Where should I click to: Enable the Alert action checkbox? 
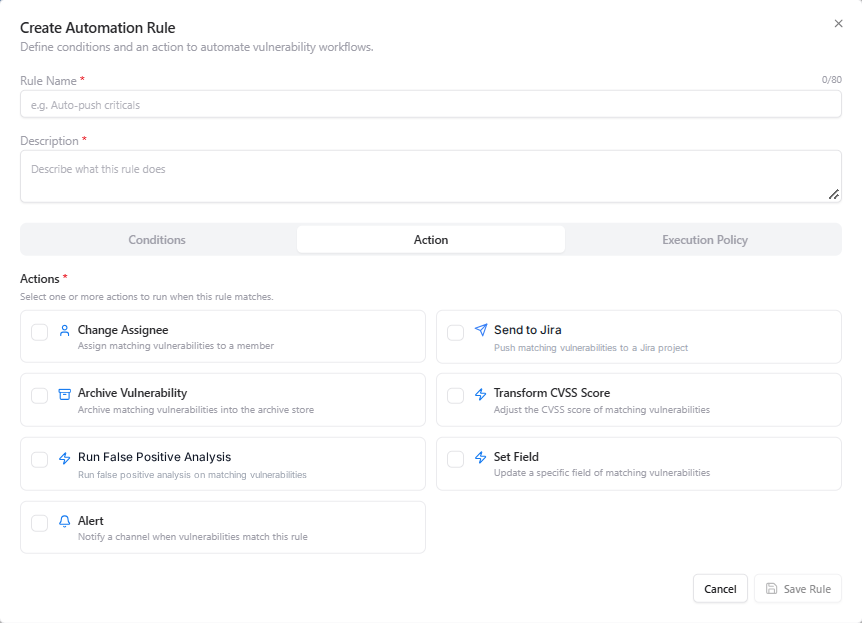(x=40, y=523)
